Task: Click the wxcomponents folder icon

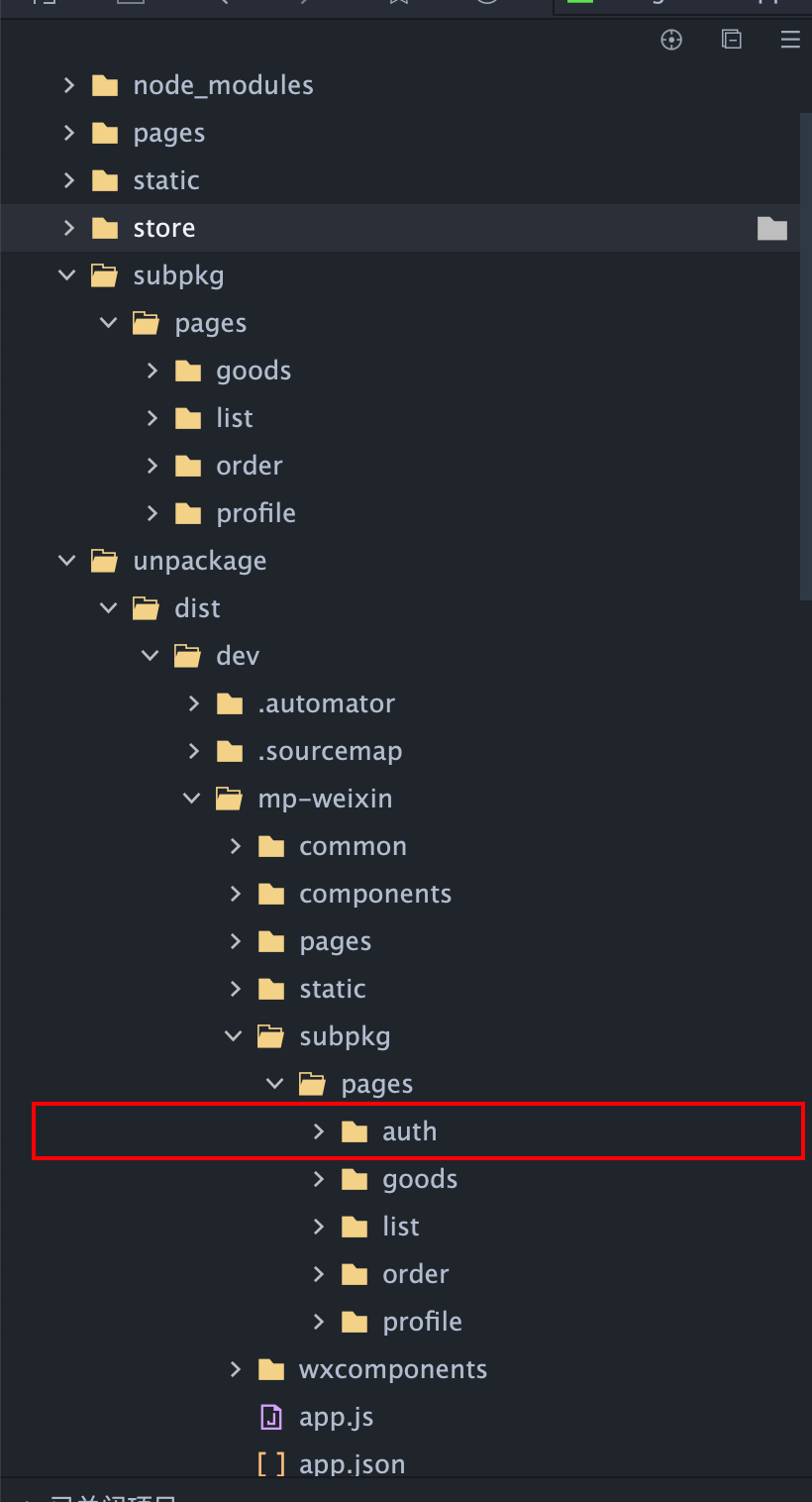Action: [x=270, y=1369]
